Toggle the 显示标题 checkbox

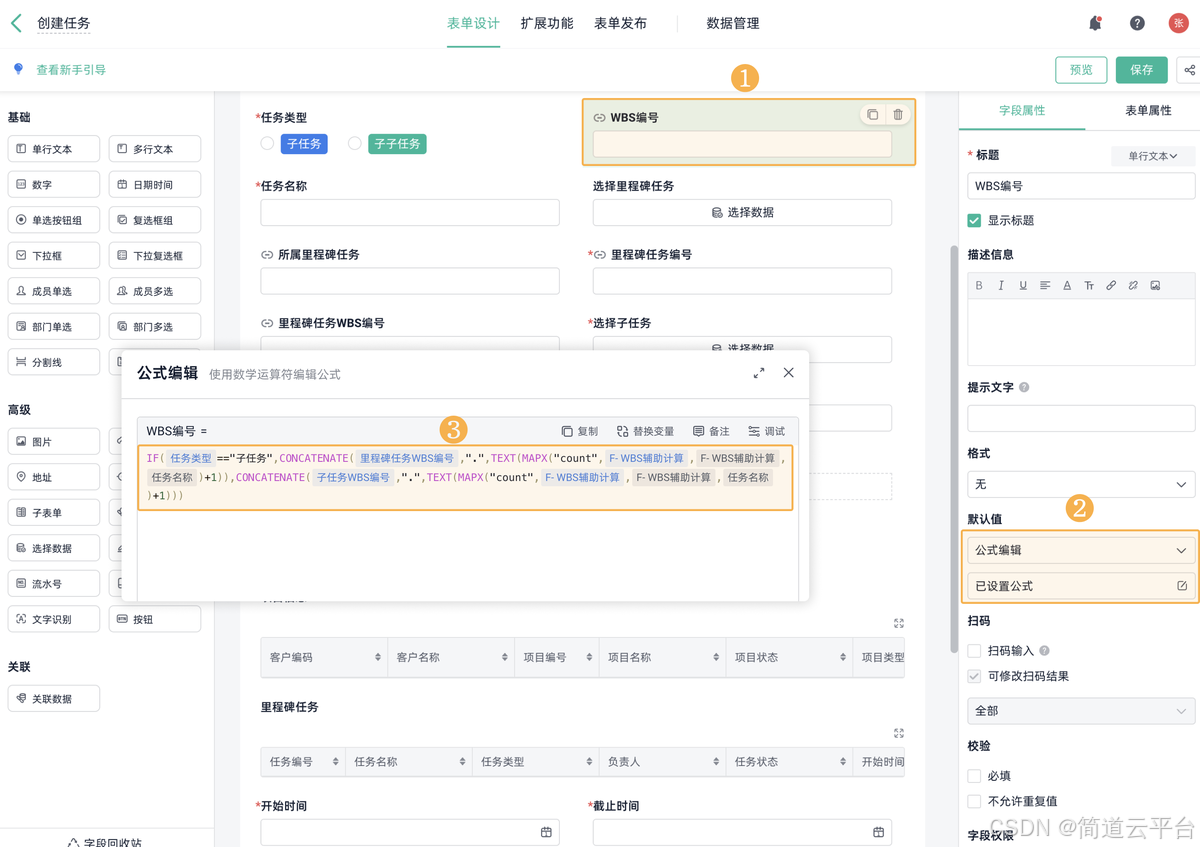(974, 220)
